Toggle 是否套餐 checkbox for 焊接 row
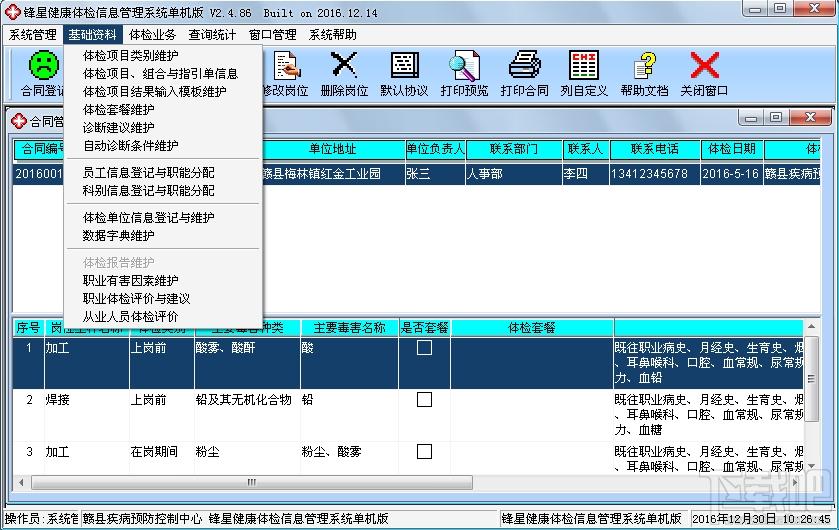The height and width of the screenshot is (530, 839). pos(424,400)
